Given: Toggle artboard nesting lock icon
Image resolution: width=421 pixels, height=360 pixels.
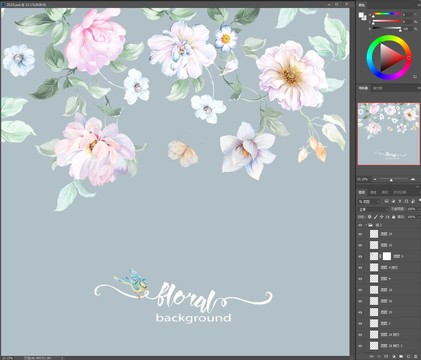Looking at the screenshot, I should click(x=388, y=217).
